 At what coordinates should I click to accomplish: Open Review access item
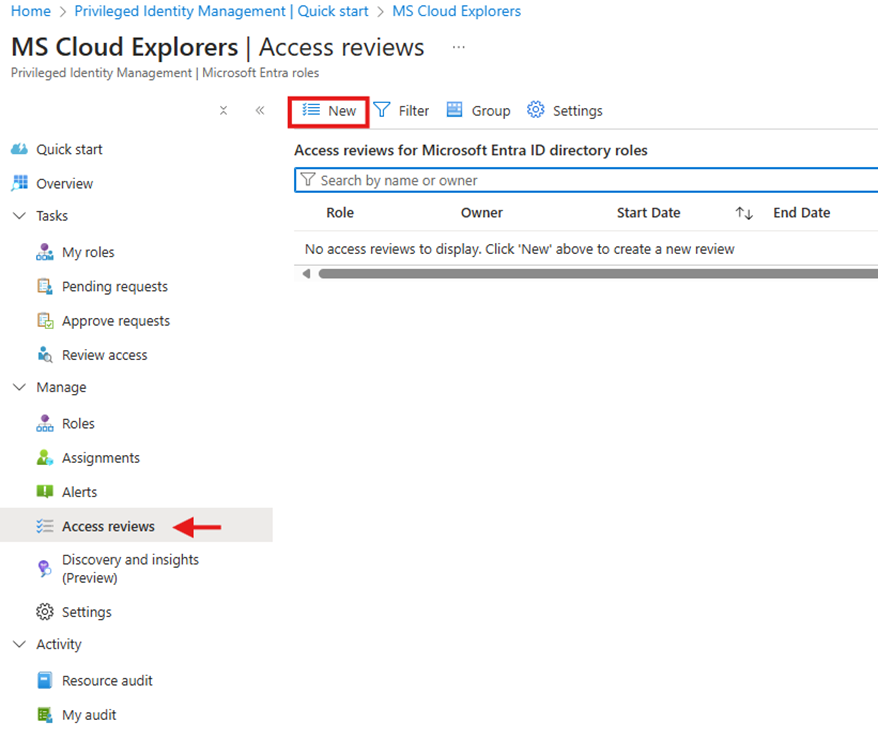coord(104,355)
